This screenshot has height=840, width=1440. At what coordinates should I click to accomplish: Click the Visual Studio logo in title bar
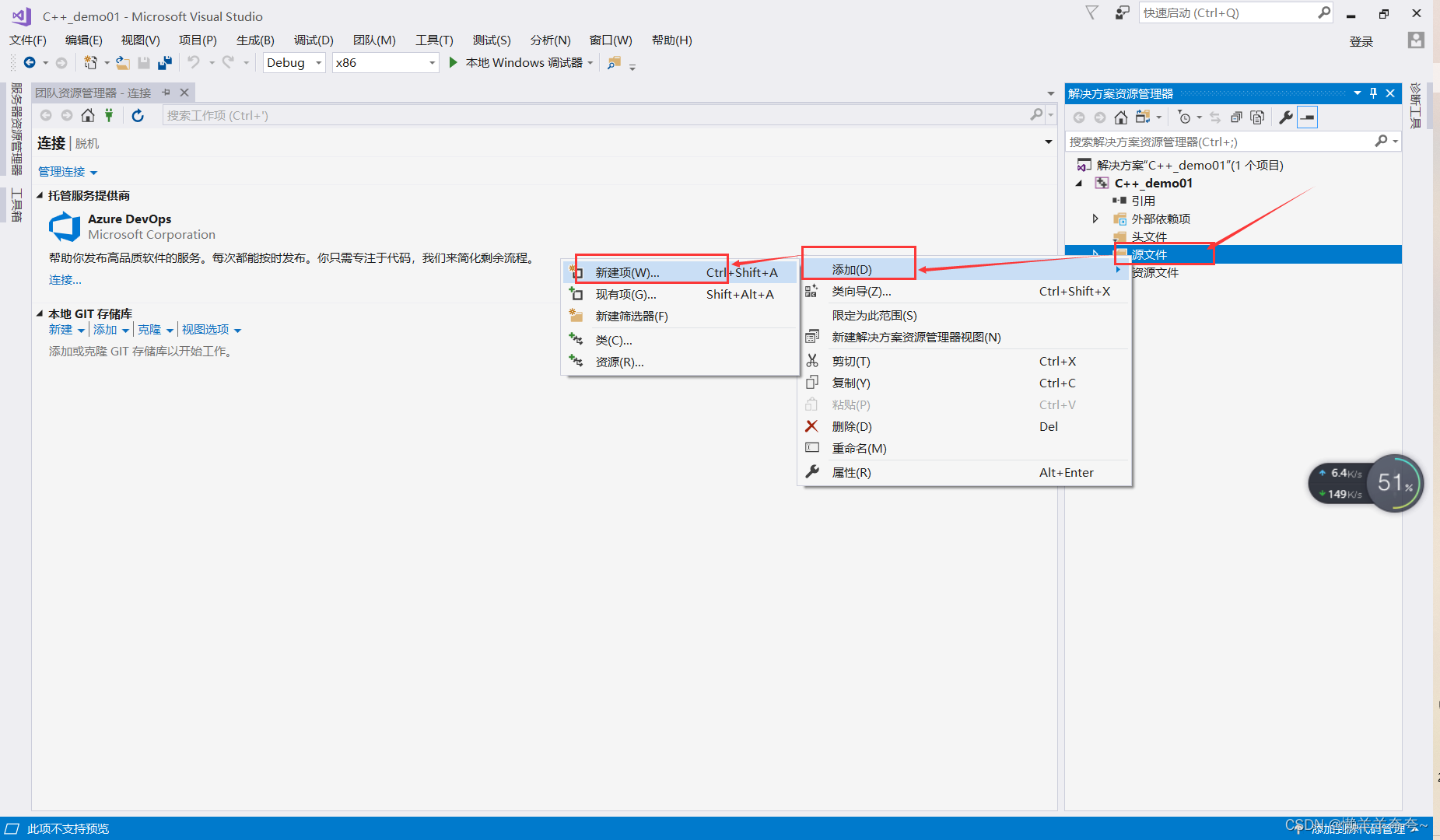(x=22, y=16)
